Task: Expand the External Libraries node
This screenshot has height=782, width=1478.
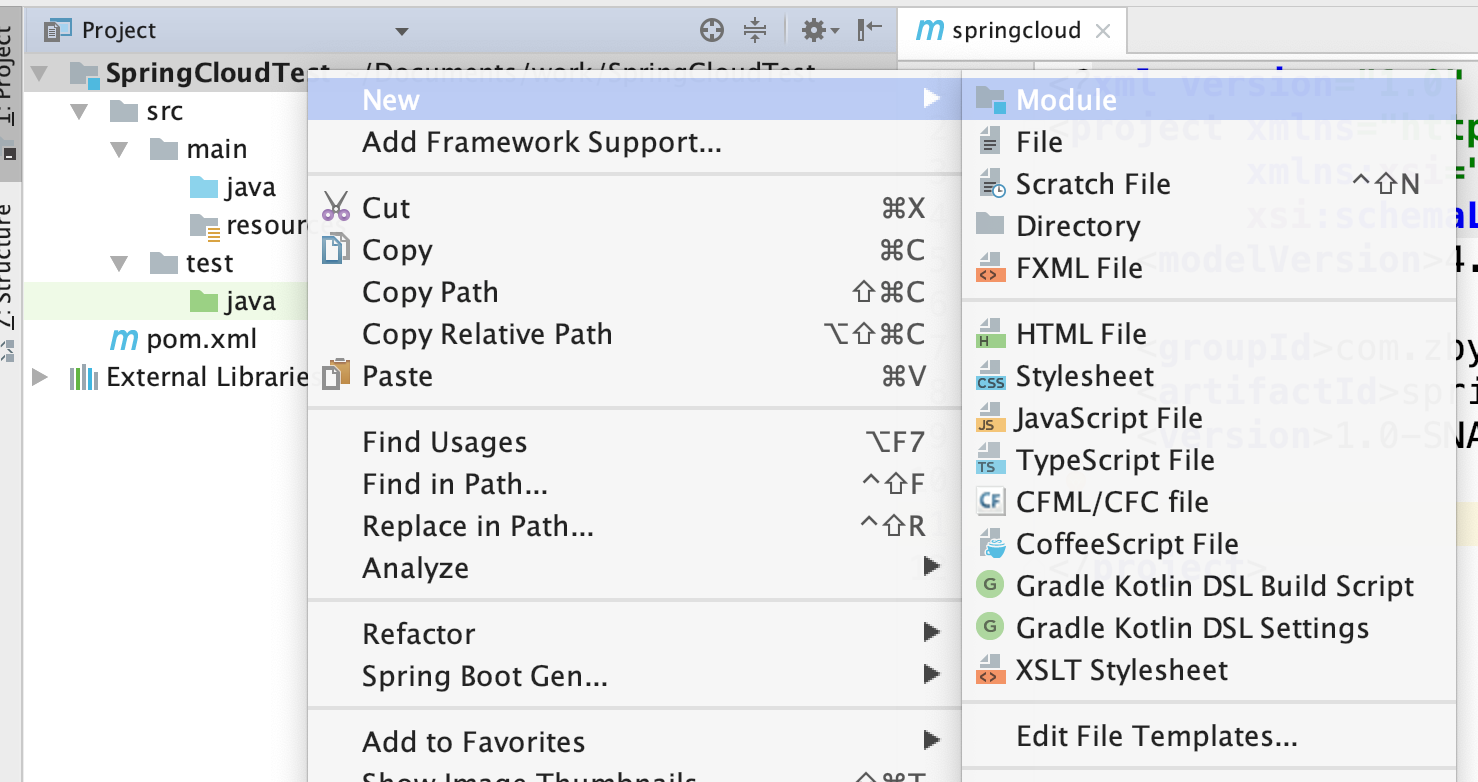Action: [x=40, y=378]
